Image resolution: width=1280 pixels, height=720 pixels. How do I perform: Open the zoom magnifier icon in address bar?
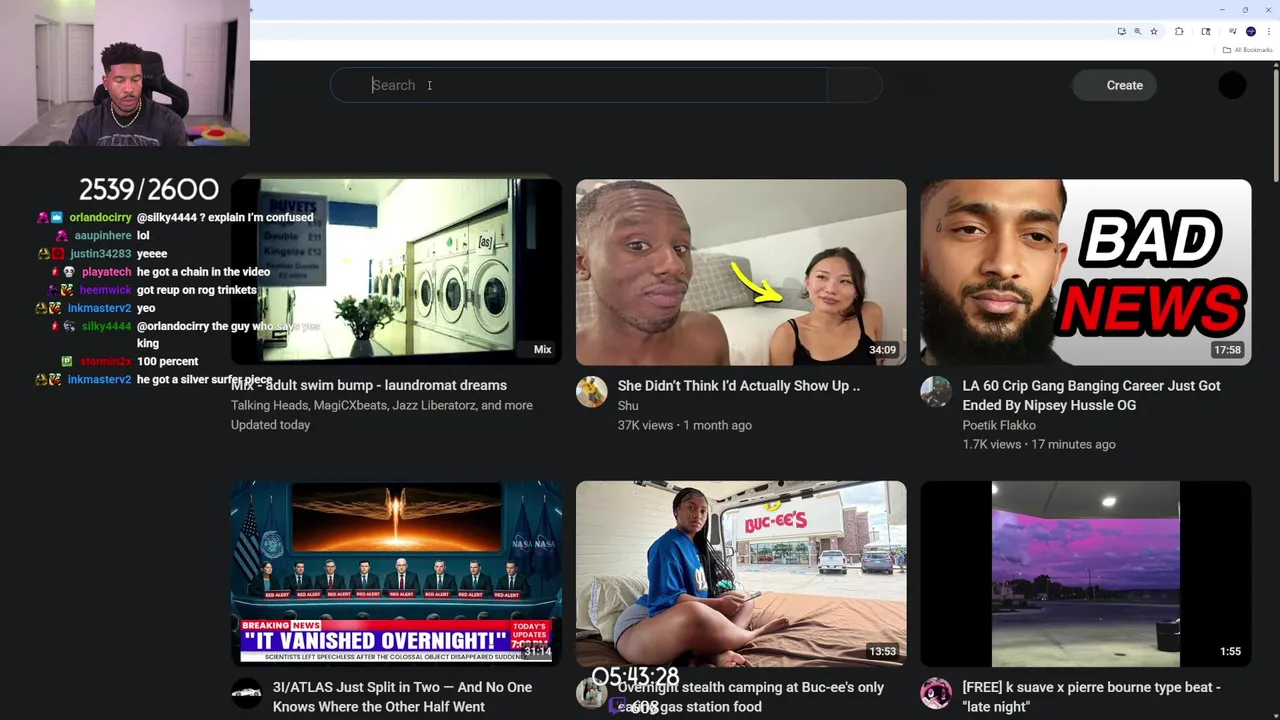pyautogui.click(x=1137, y=32)
